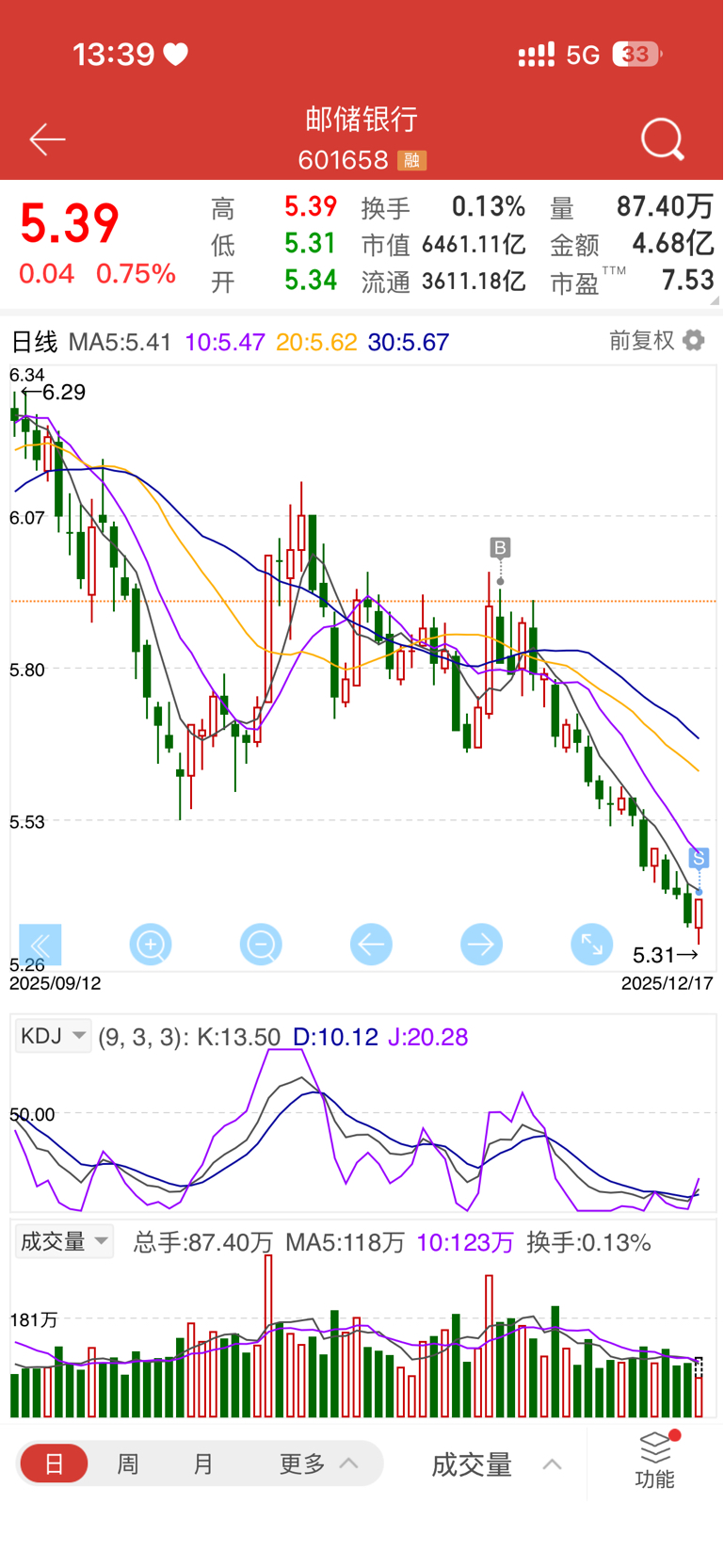Tap 总手:87.40万 in volume panel
724x1568 pixels.
coord(203,1242)
